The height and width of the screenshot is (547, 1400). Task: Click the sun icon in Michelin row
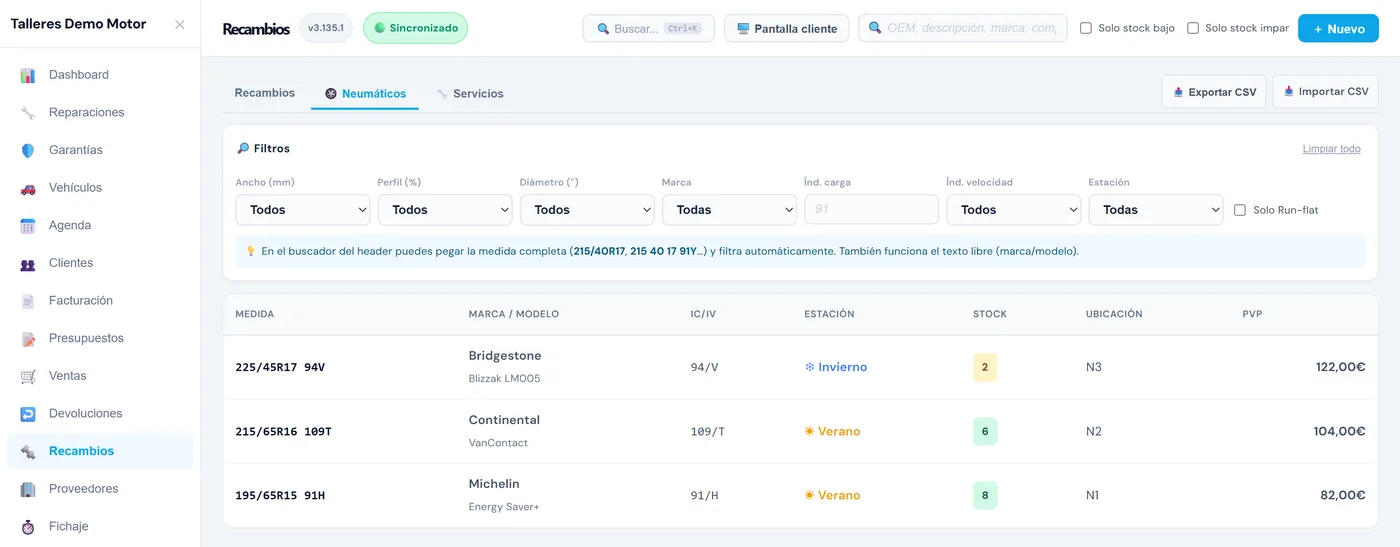(x=810, y=495)
